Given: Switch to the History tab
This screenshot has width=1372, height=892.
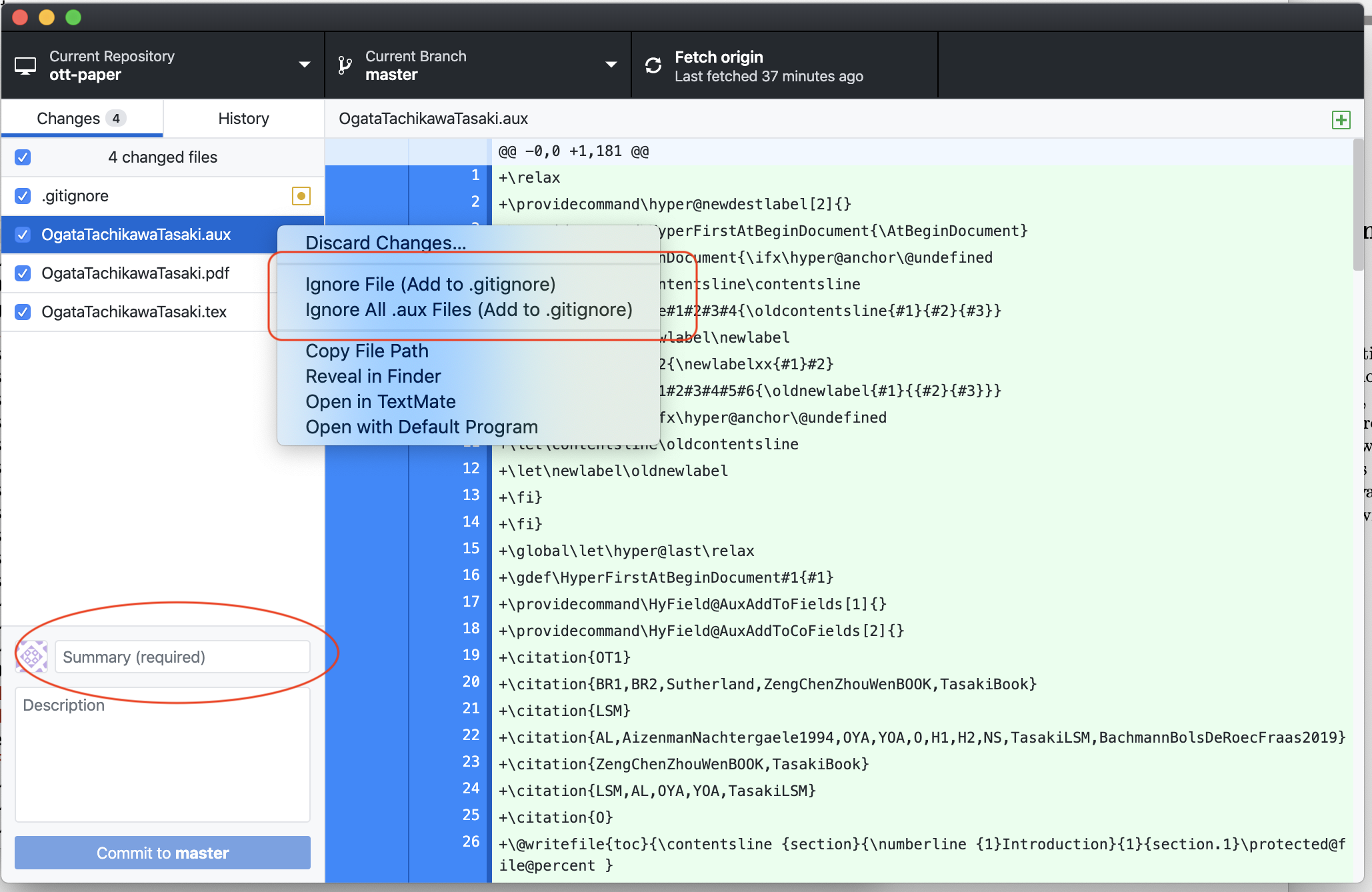Looking at the screenshot, I should point(243,119).
